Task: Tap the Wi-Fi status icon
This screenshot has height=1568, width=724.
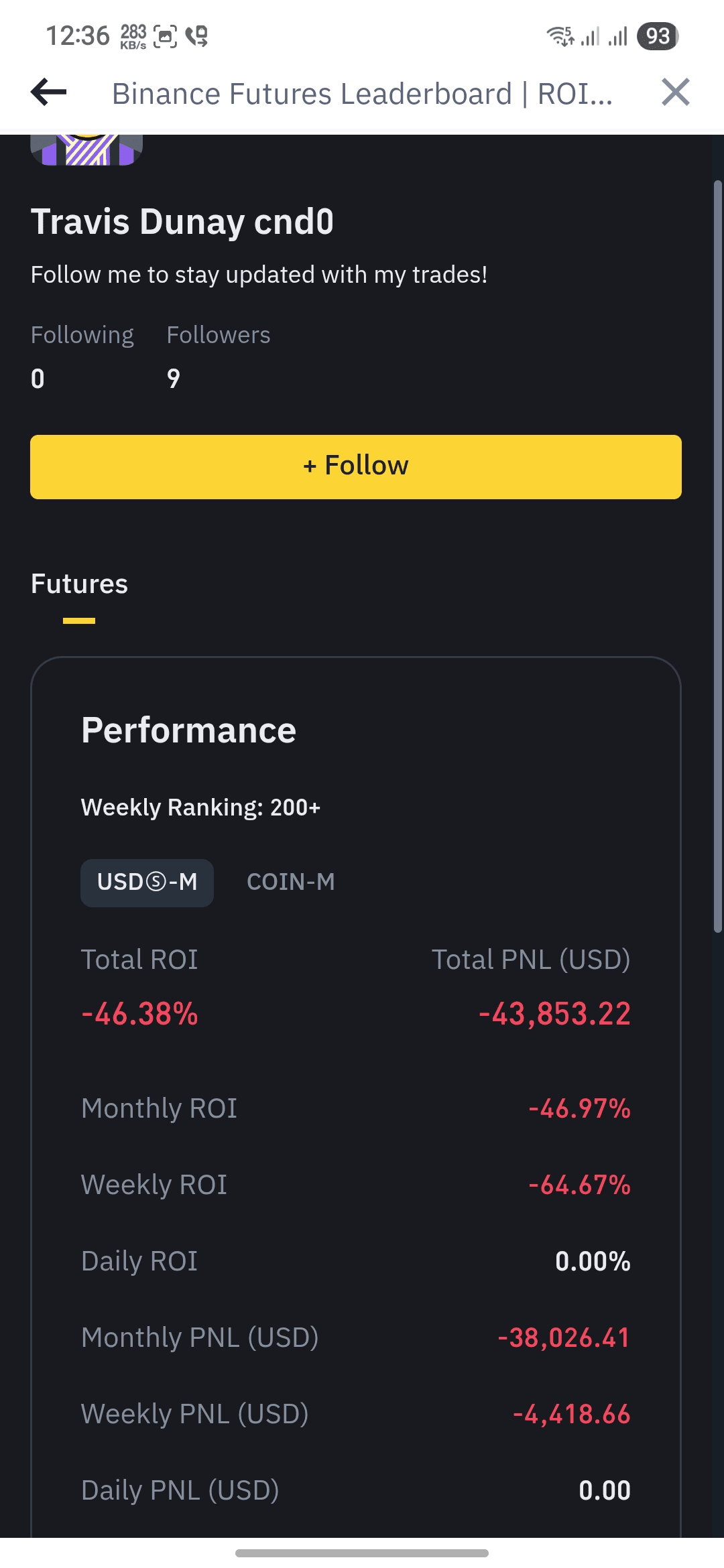Action: click(x=560, y=36)
